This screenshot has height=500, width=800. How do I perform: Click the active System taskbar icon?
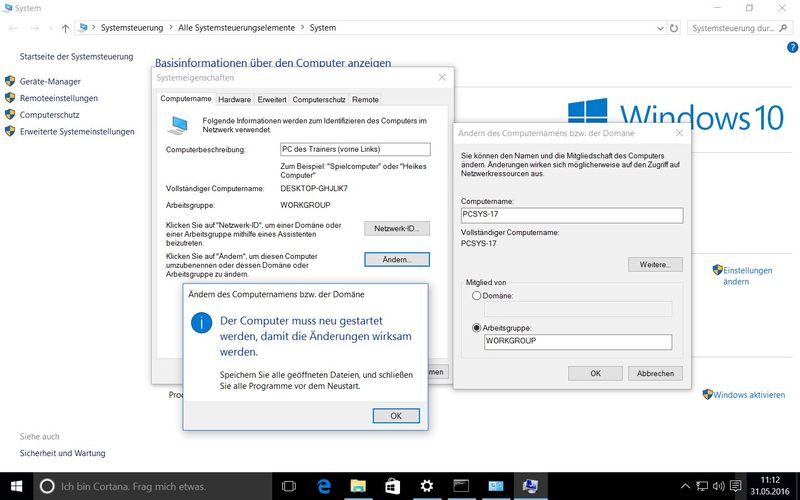(x=530, y=486)
